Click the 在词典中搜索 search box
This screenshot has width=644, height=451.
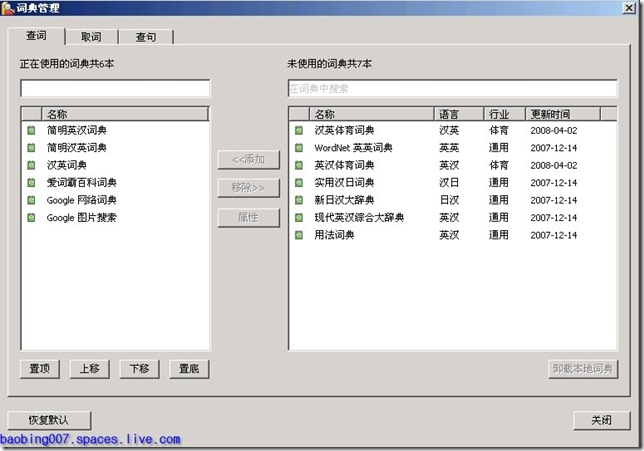[453, 88]
